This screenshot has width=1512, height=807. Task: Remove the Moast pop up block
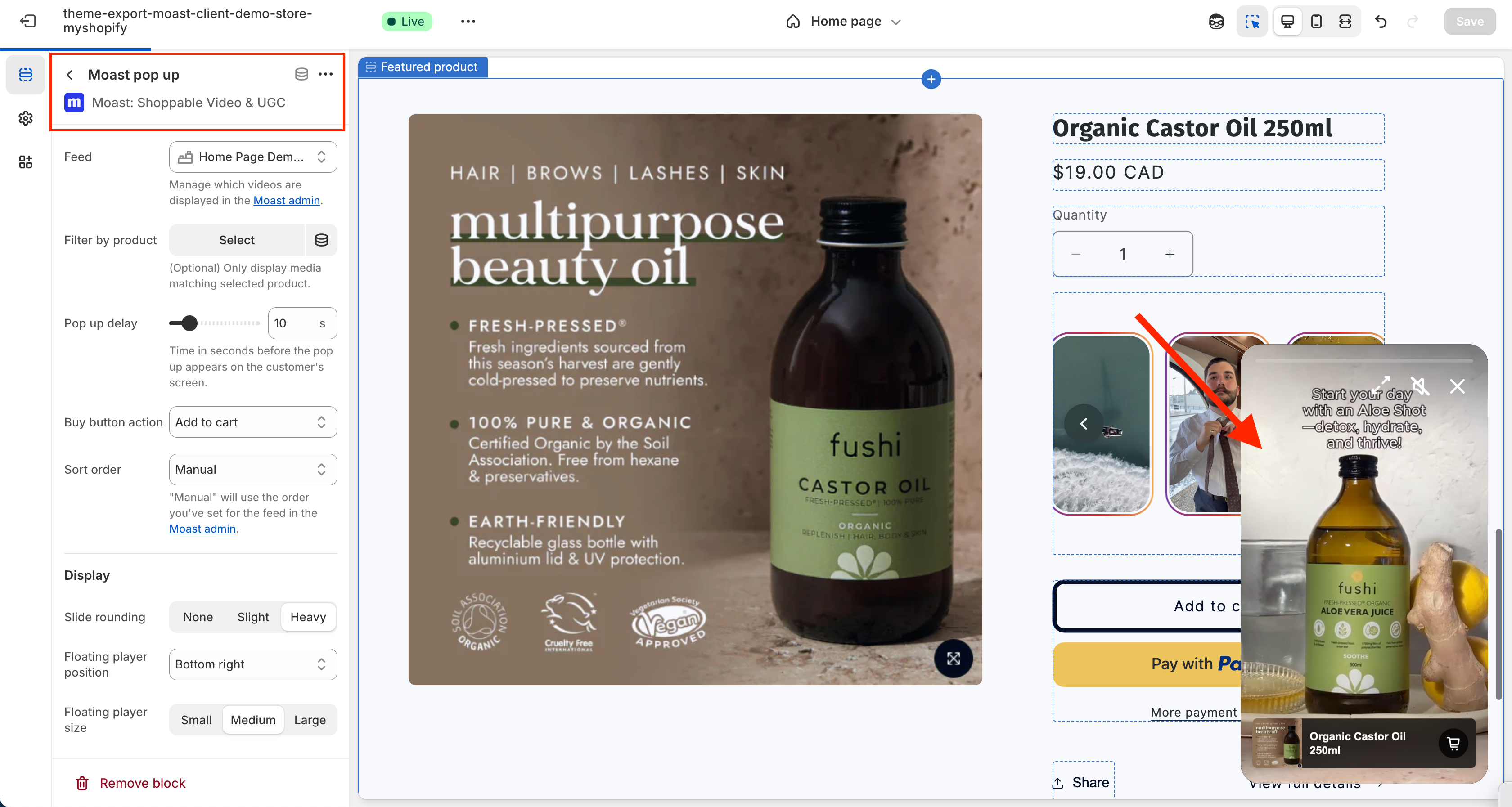coord(130,783)
